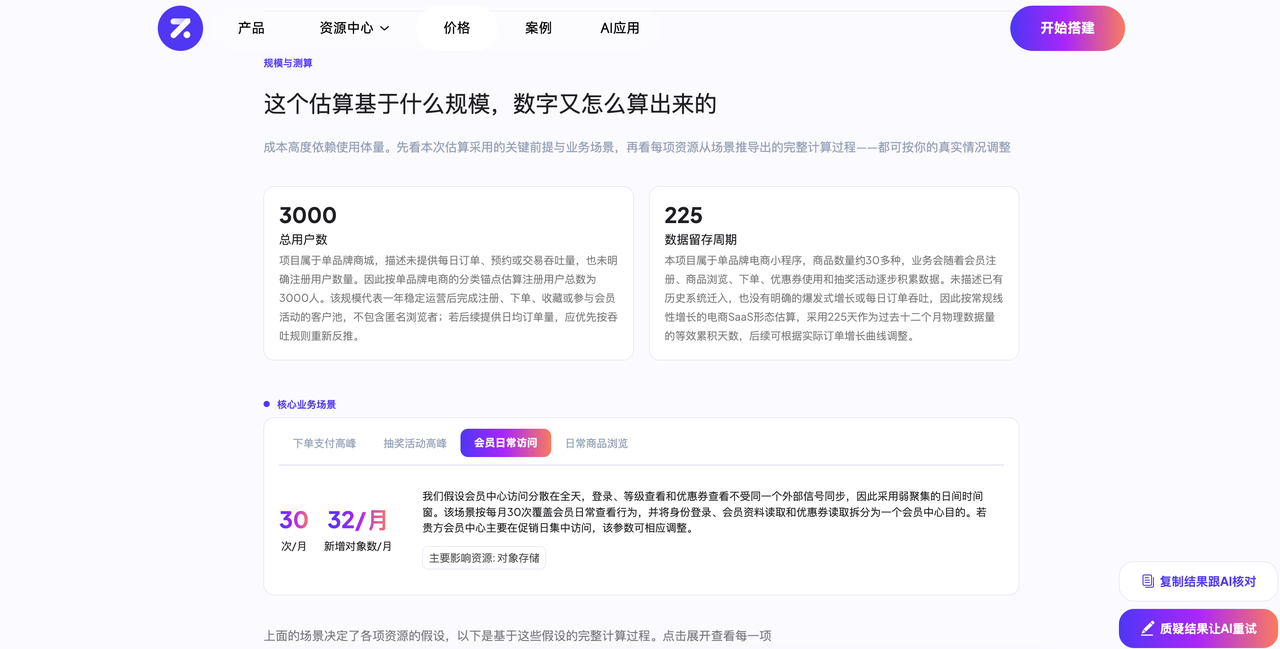Click the 总用户数 label
The image size is (1280, 649).
tap(303, 240)
